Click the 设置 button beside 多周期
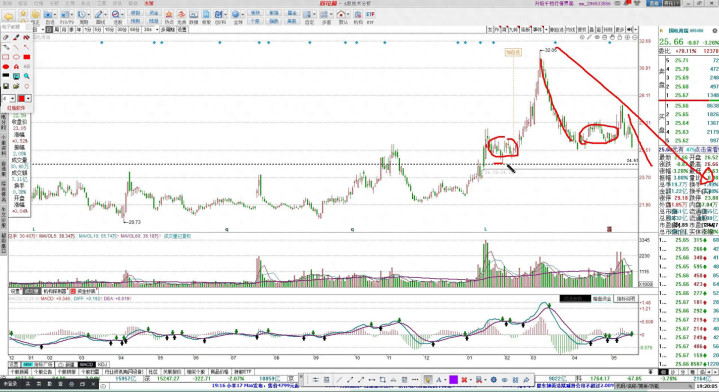This screenshot has width=719, height=392. [x=182, y=29]
